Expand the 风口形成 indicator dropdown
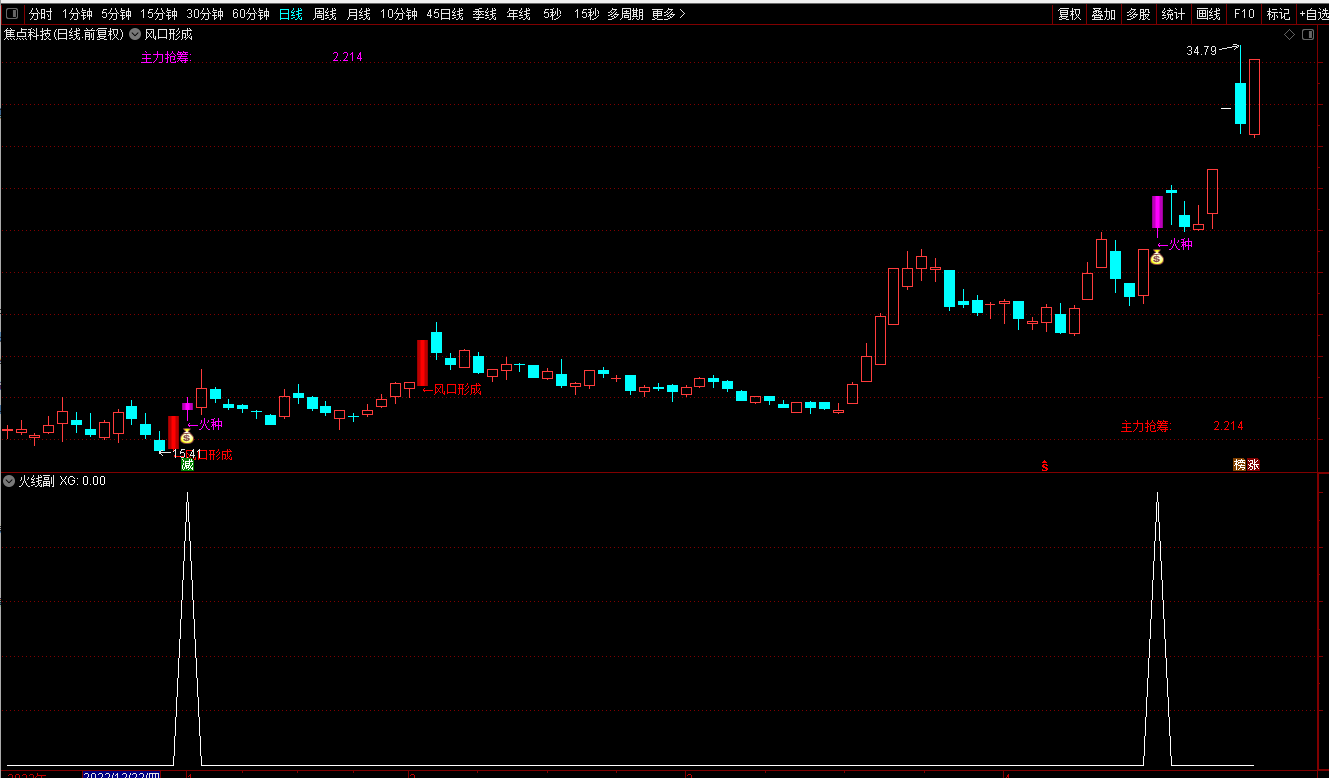 pos(135,34)
